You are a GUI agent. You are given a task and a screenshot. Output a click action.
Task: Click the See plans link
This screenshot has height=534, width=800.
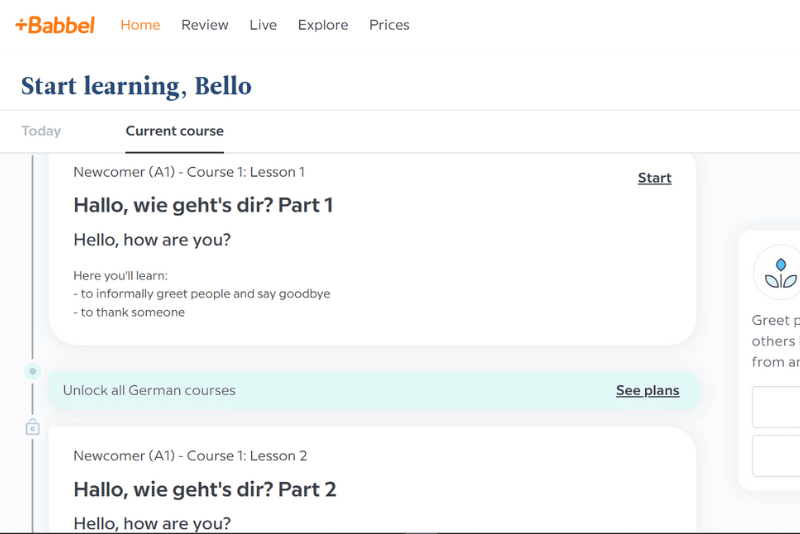(647, 390)
